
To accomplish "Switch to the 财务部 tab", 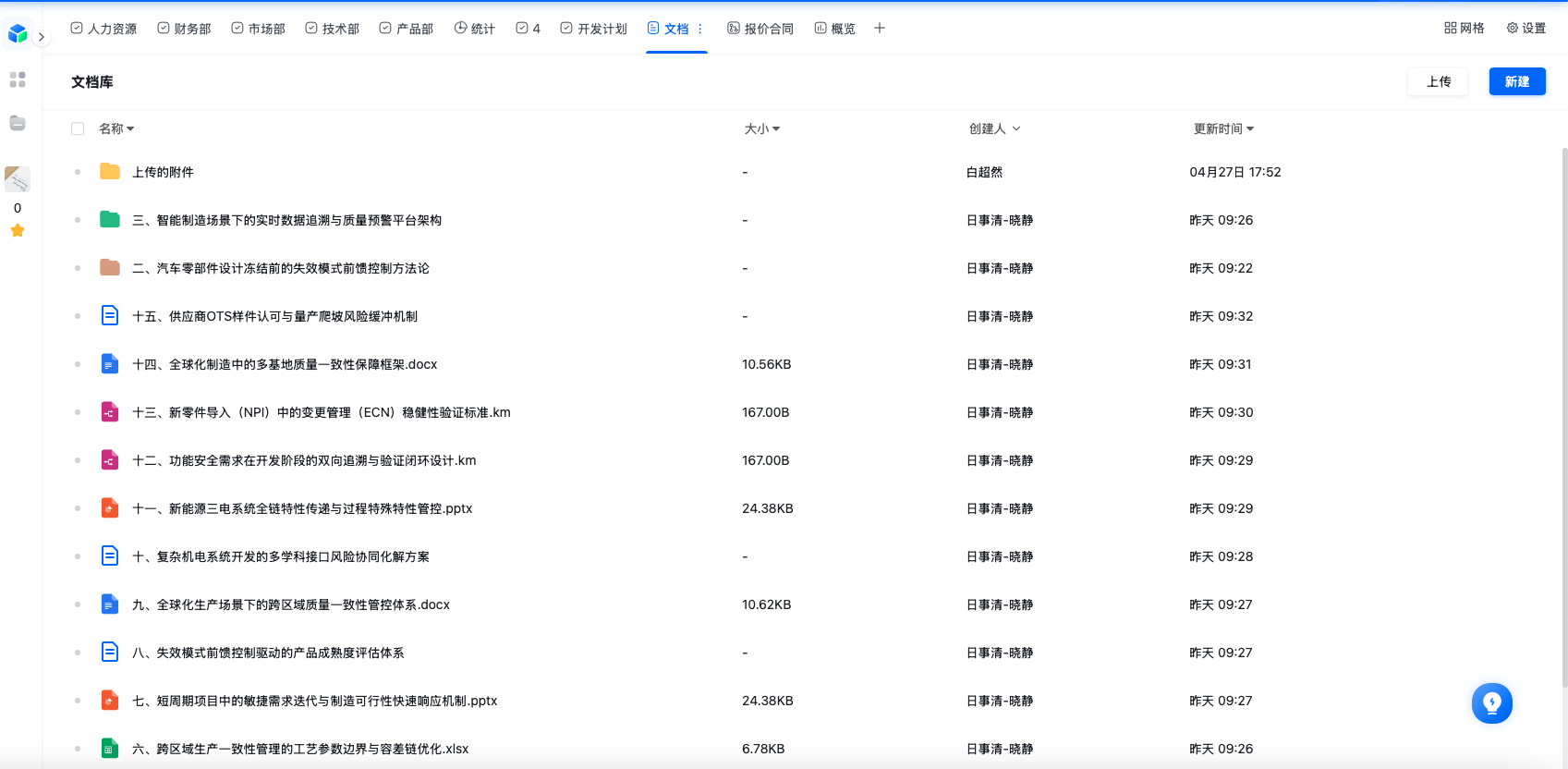I will click(x=184, y=29).
